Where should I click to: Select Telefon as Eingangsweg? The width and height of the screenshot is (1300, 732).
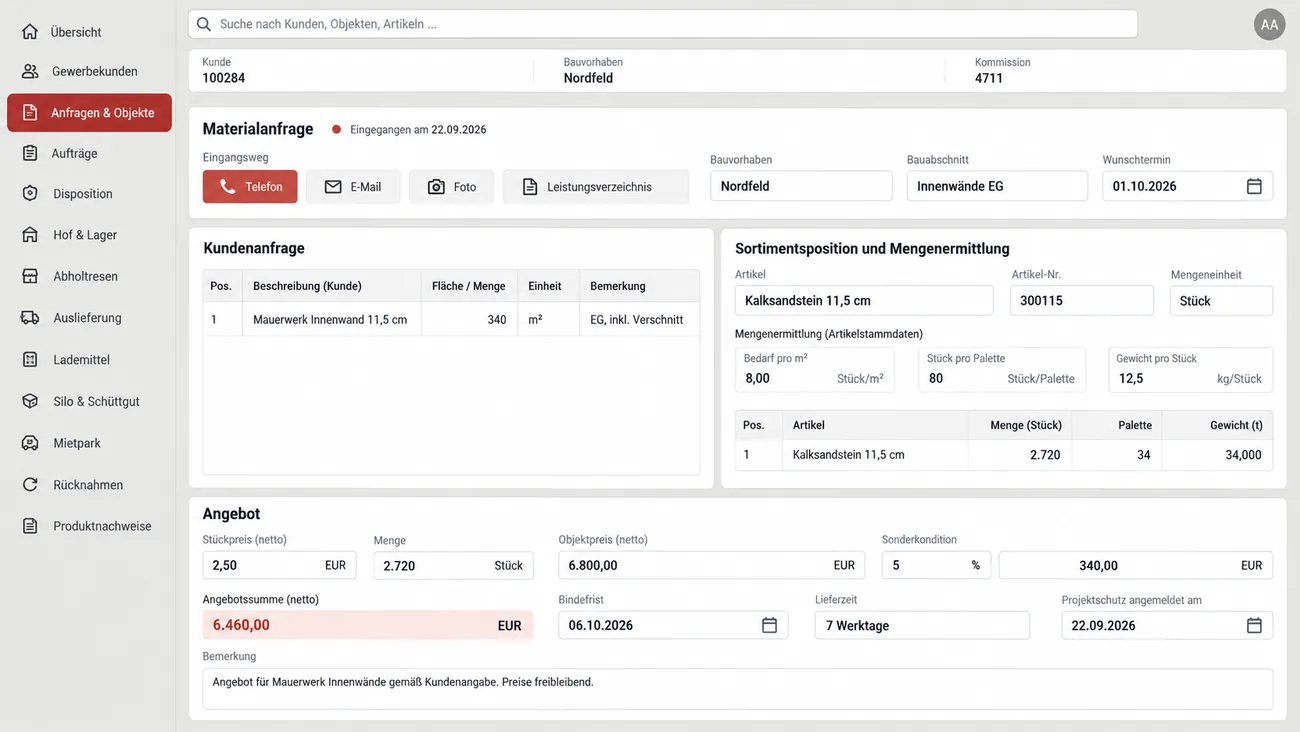(250, 187)
